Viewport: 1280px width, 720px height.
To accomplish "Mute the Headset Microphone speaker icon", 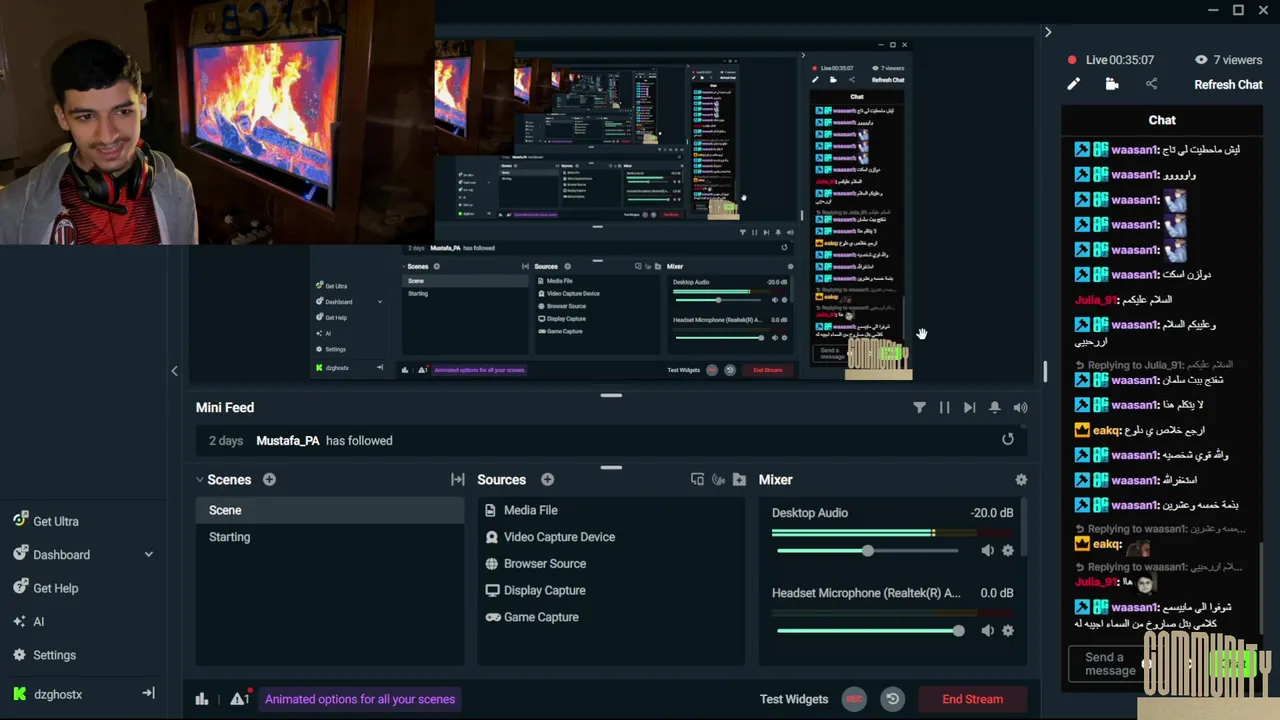I will coord(987,630).
